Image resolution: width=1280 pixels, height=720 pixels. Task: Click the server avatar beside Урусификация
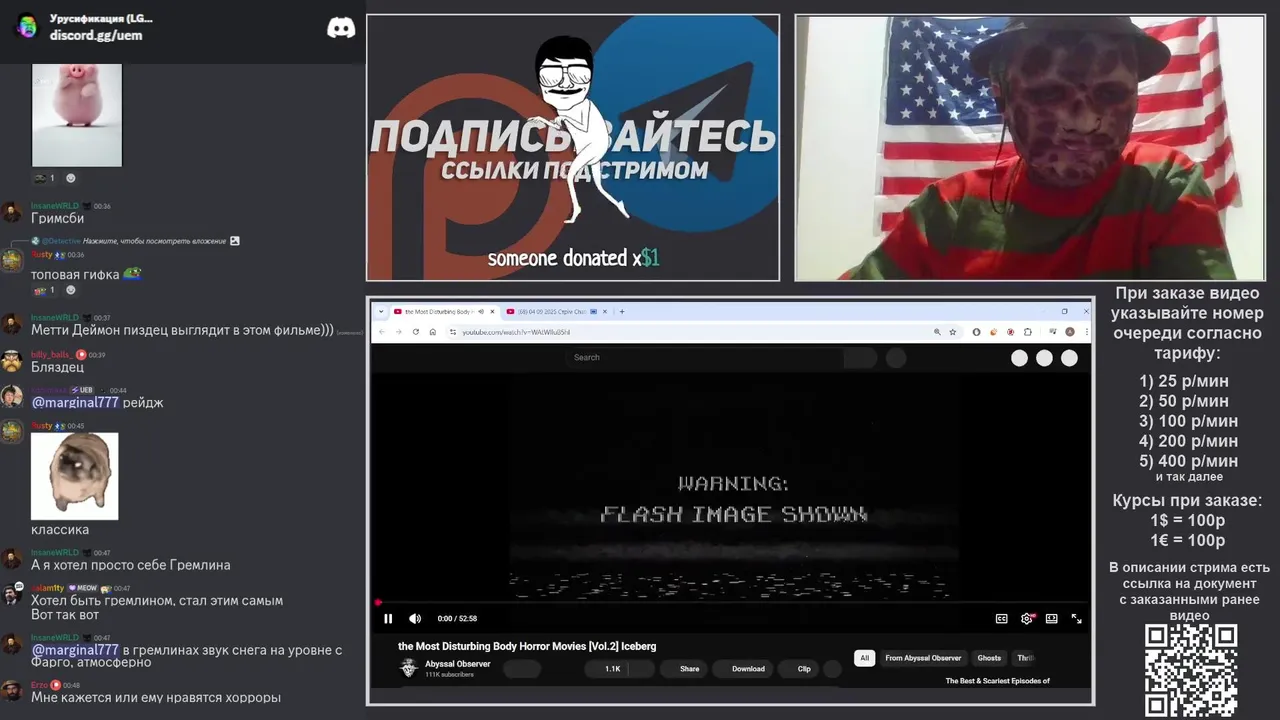coord(27,27)
